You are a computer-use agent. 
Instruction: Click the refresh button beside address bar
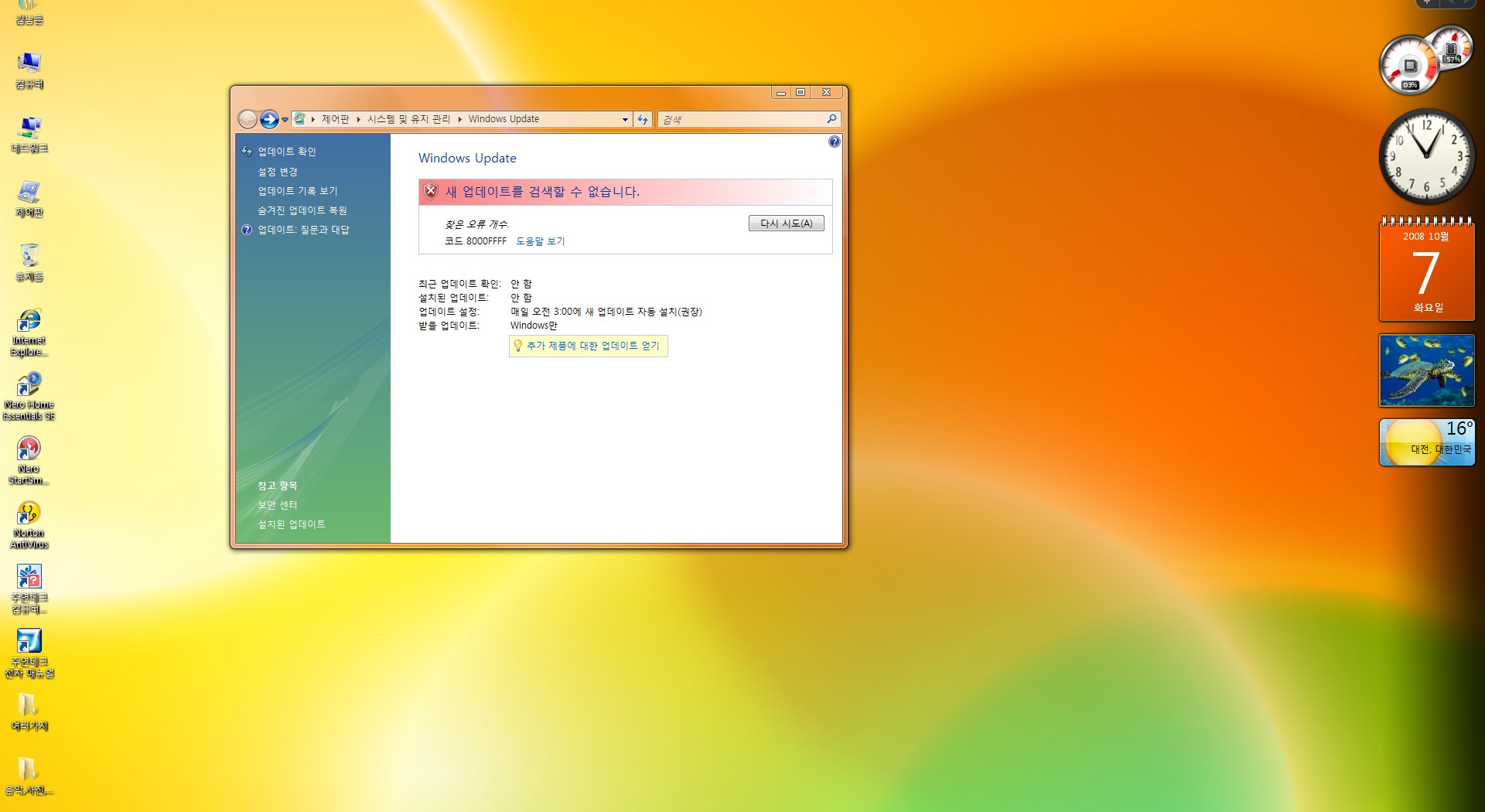click(x=643, y=119)
